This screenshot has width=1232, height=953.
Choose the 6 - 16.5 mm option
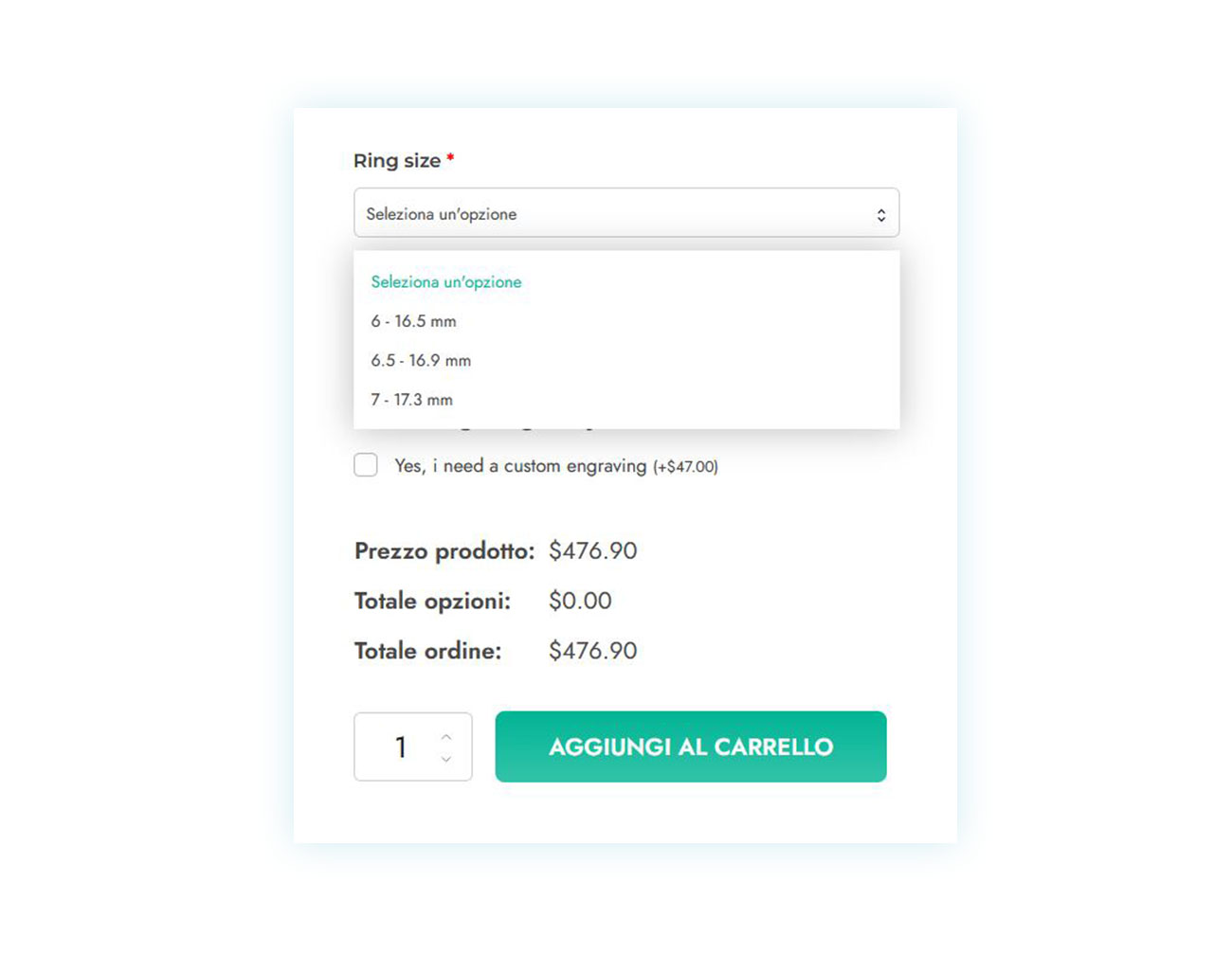[414, 321]
